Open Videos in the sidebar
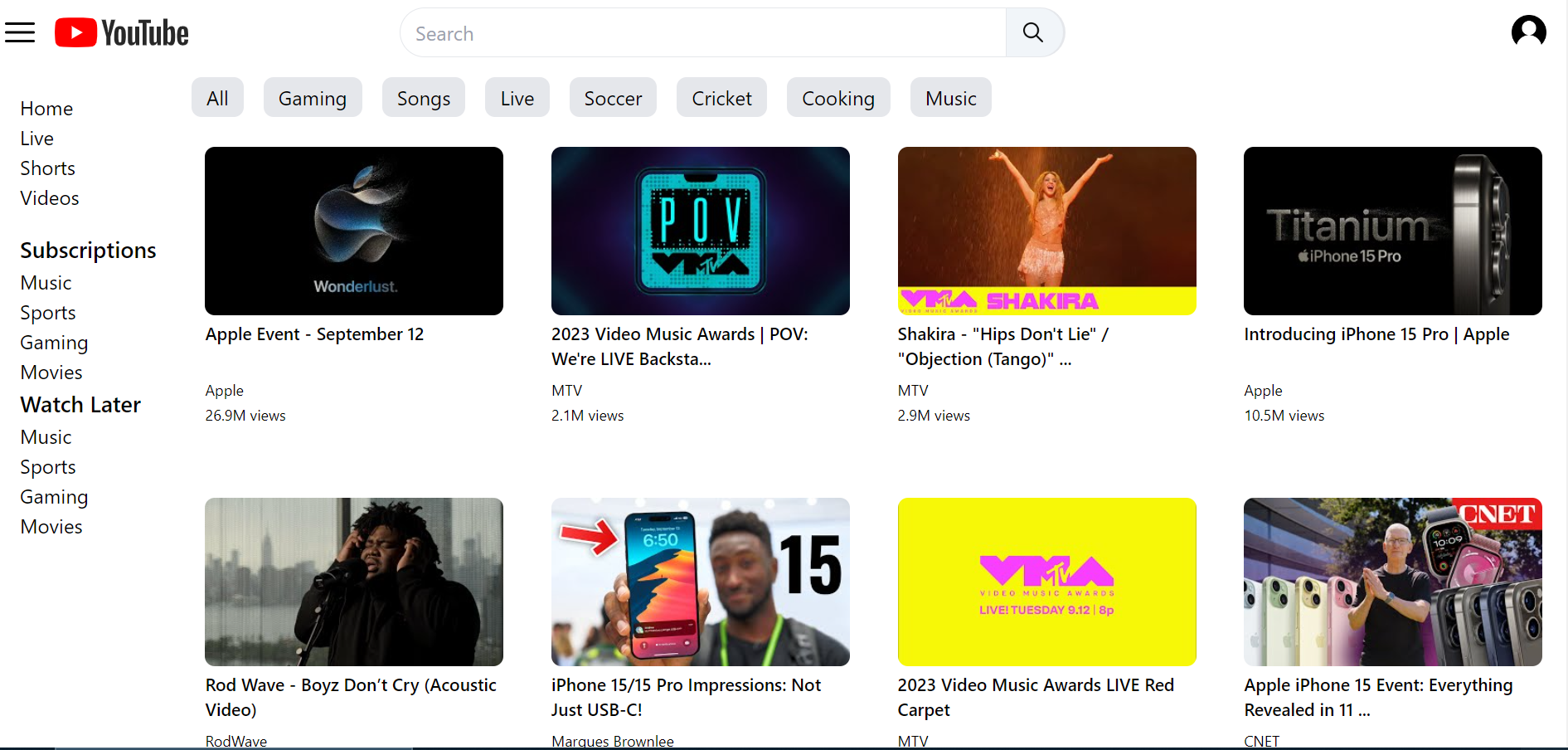 pyautogui.click(x=50, y=198)
